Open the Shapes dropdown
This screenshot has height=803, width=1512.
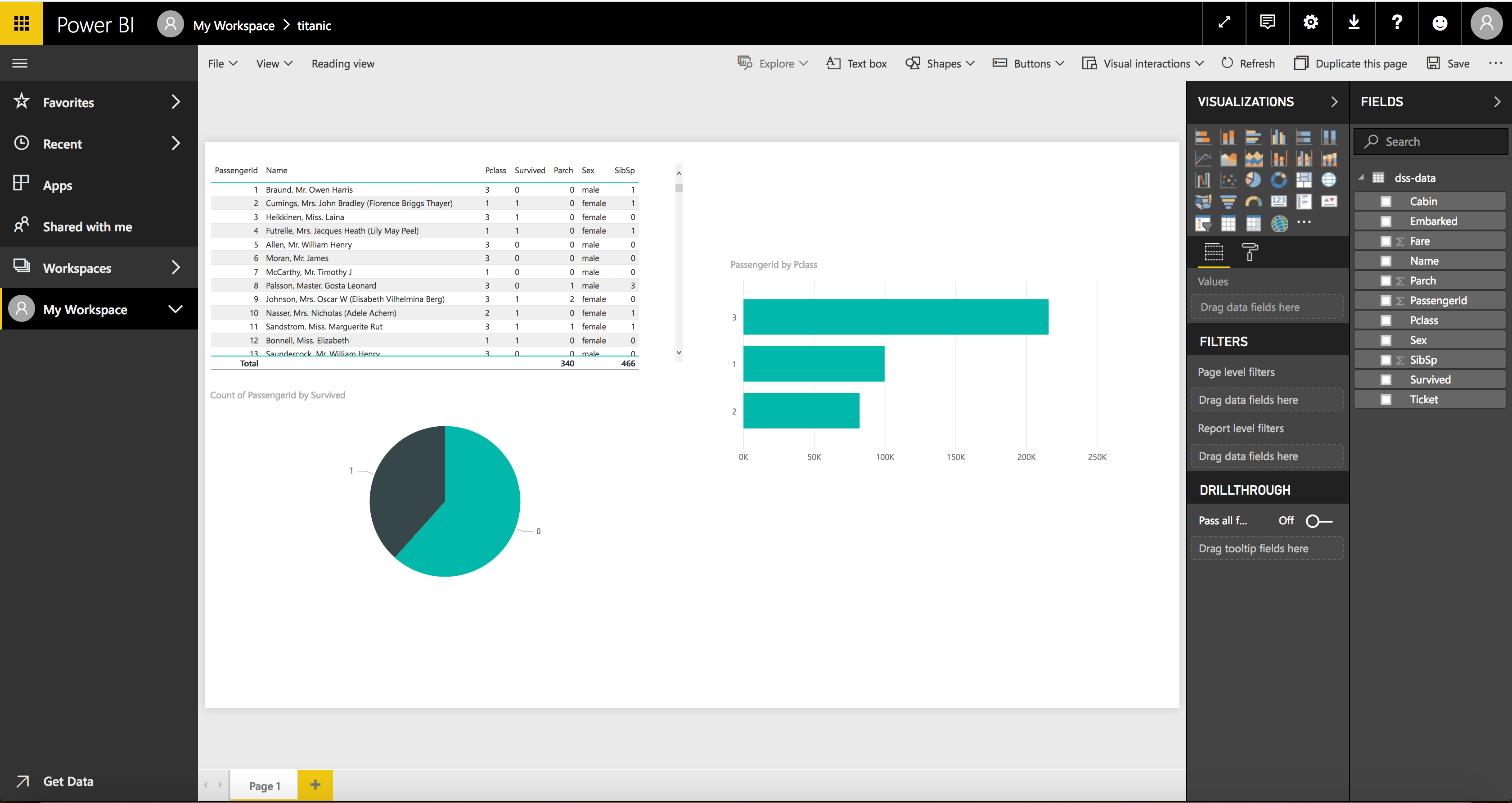[x=940, y=63]
